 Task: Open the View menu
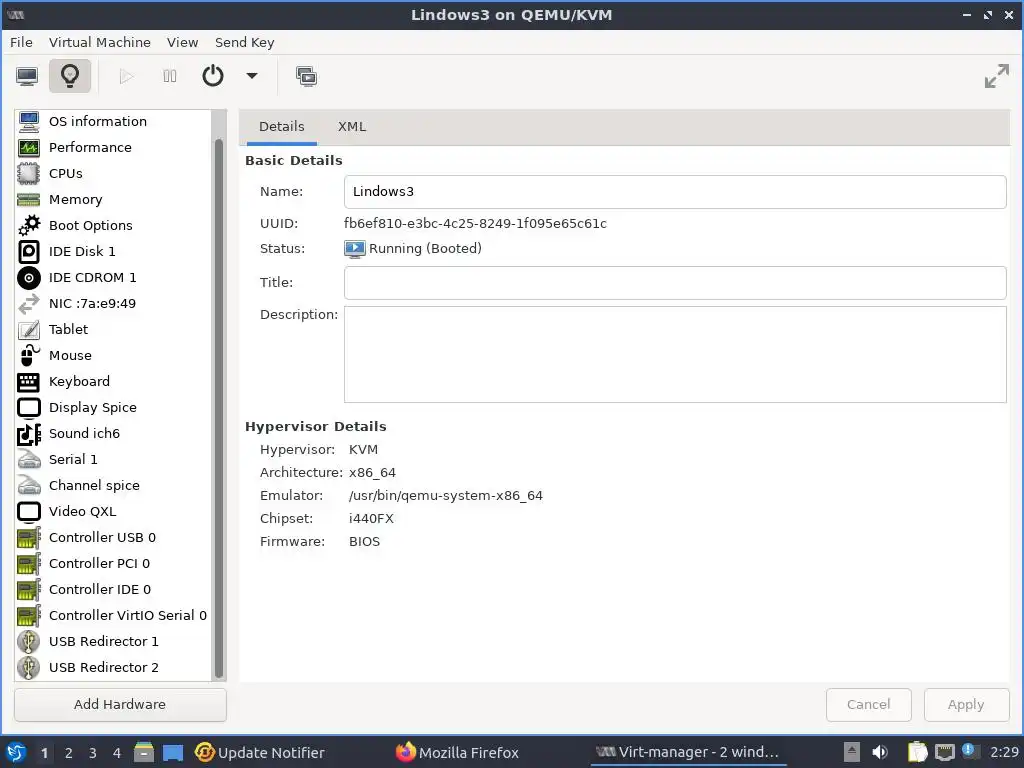(x=182, y=42)
